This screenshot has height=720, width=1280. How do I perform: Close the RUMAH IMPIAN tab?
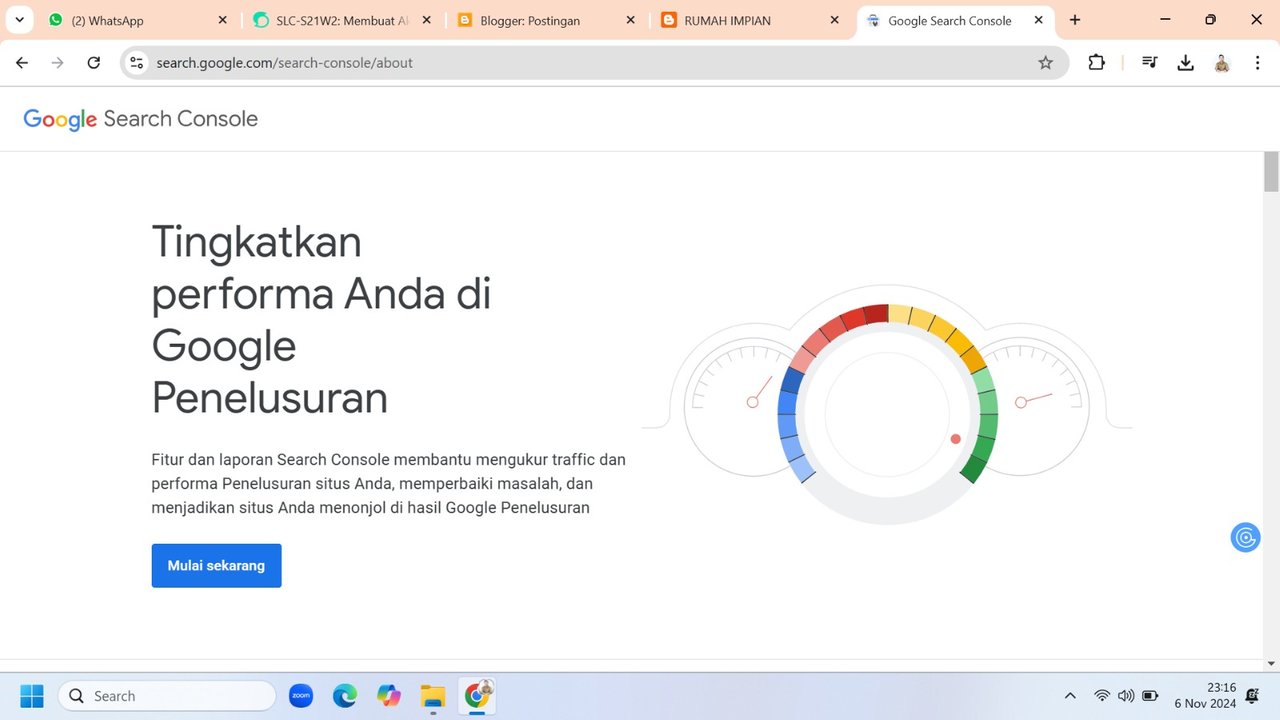tap(835, 20)
